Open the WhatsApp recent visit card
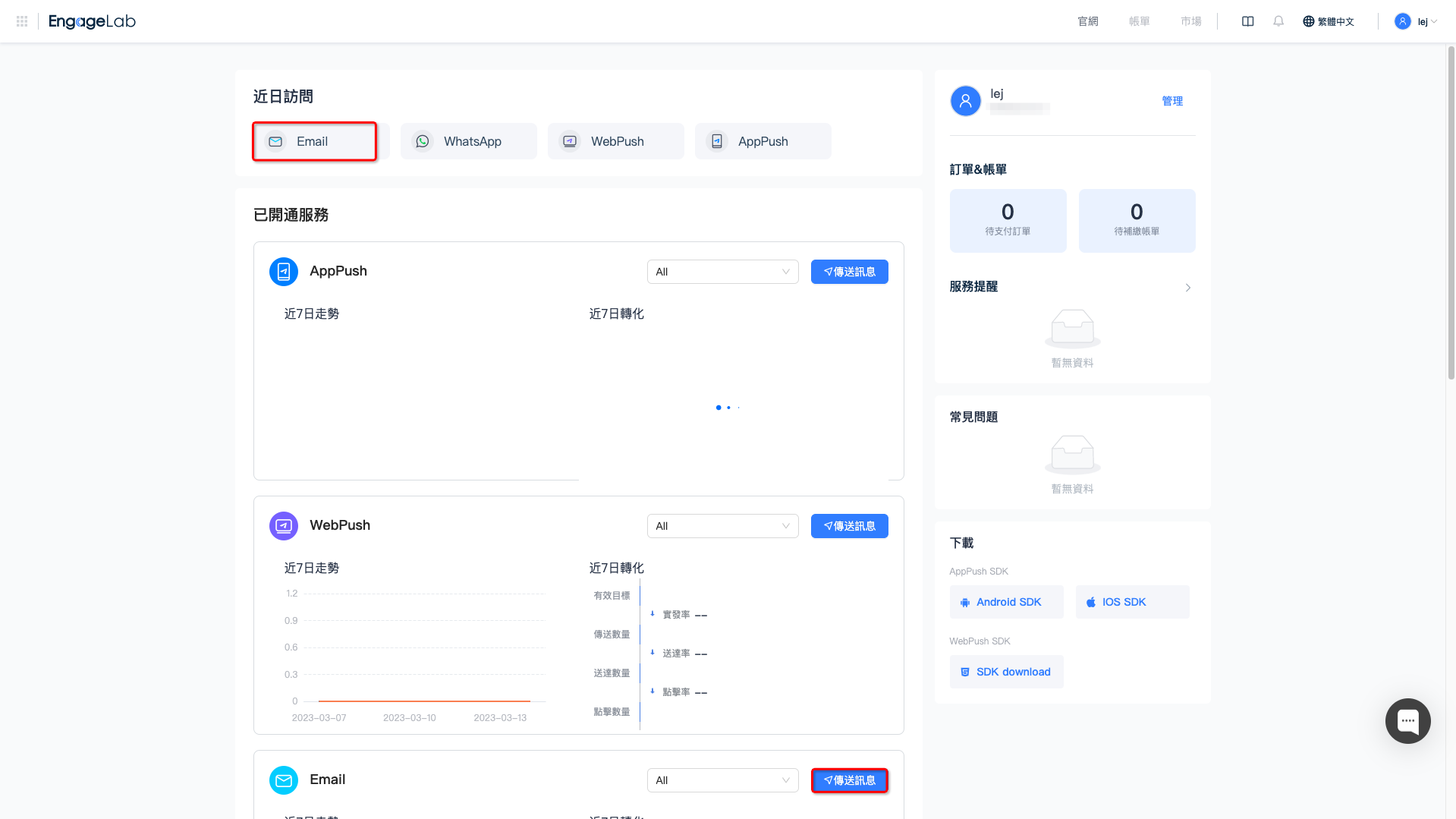This screenshot has width=1456, height=819. (x=469, y=141)
